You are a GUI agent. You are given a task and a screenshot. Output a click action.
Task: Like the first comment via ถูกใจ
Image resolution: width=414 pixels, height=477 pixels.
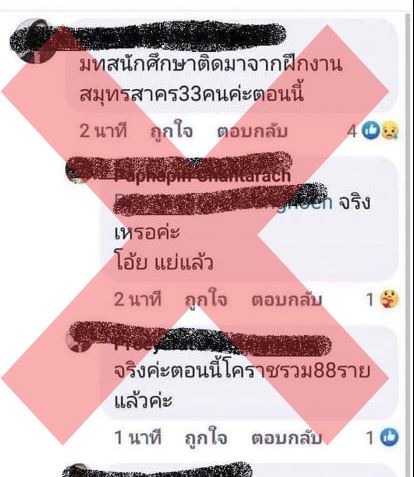click(x=172, y=131)
